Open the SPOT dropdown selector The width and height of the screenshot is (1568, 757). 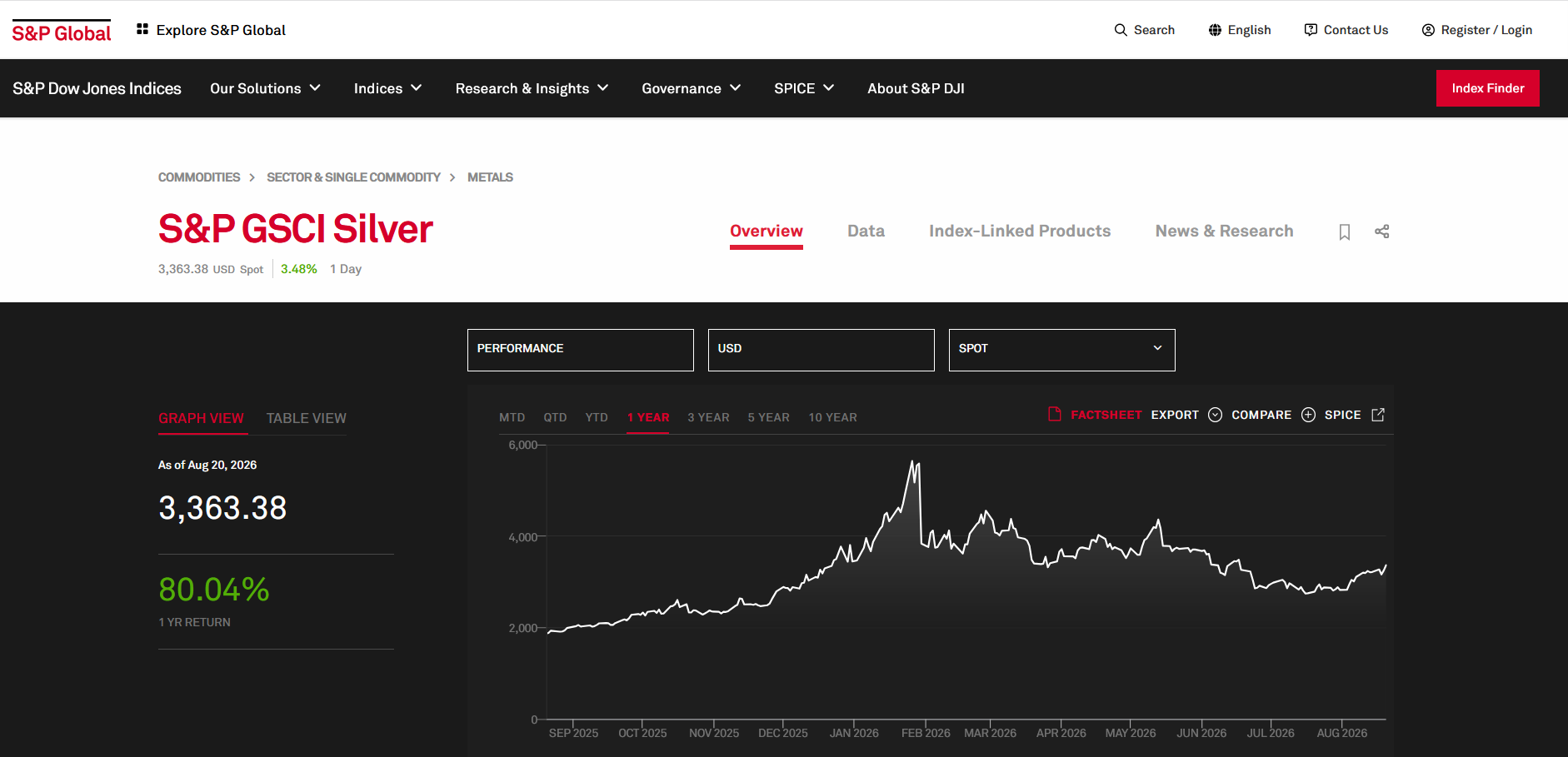[1062, 350]
